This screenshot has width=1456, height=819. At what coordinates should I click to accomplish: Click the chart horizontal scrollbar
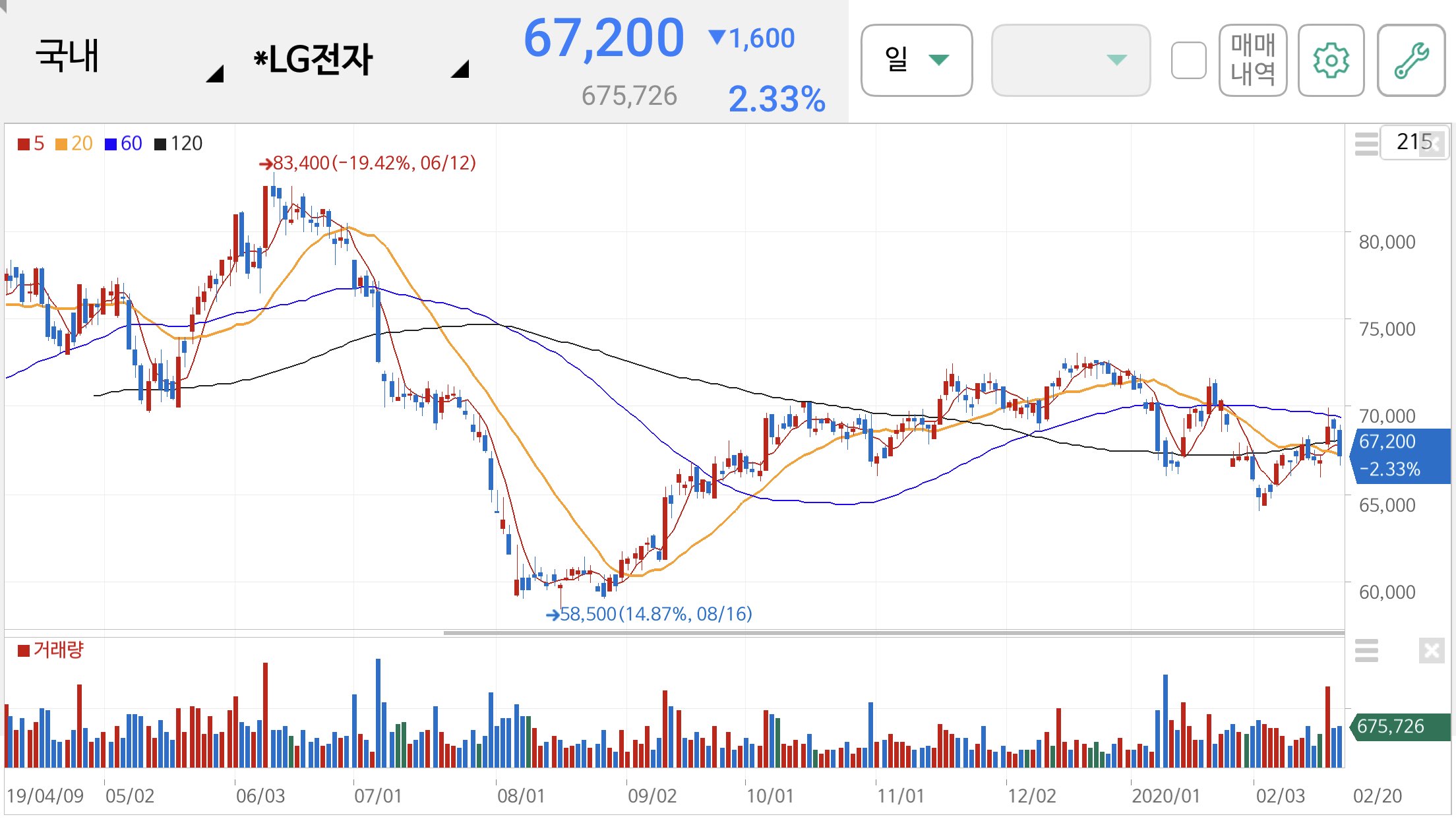point(894,633)
